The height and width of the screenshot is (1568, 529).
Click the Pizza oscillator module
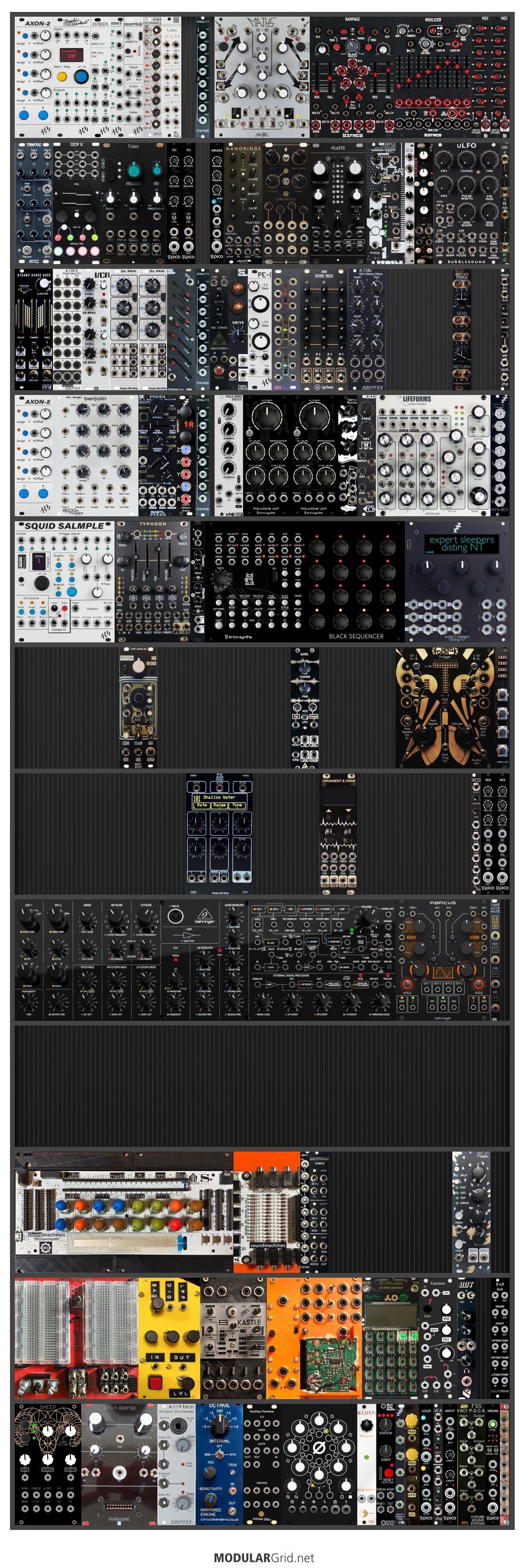(x=157, y=455)
